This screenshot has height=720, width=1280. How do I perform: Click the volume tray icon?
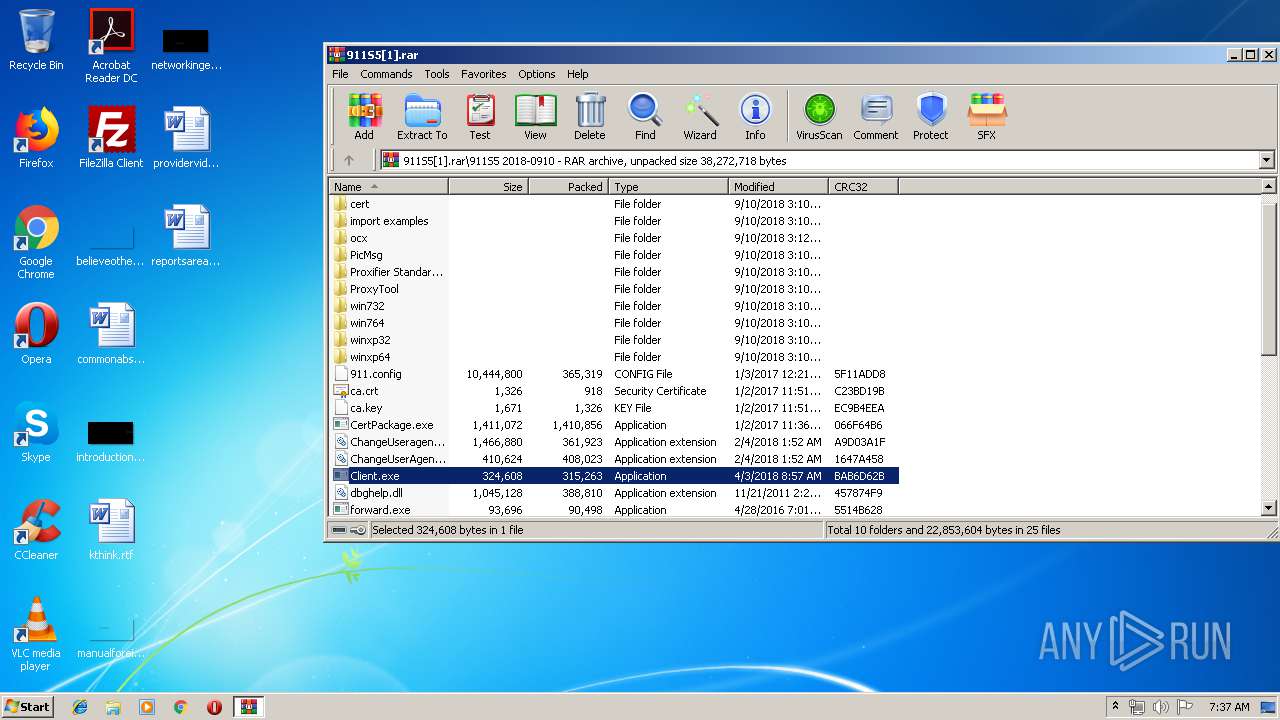pyautogui.click(x=1161, y=707)
